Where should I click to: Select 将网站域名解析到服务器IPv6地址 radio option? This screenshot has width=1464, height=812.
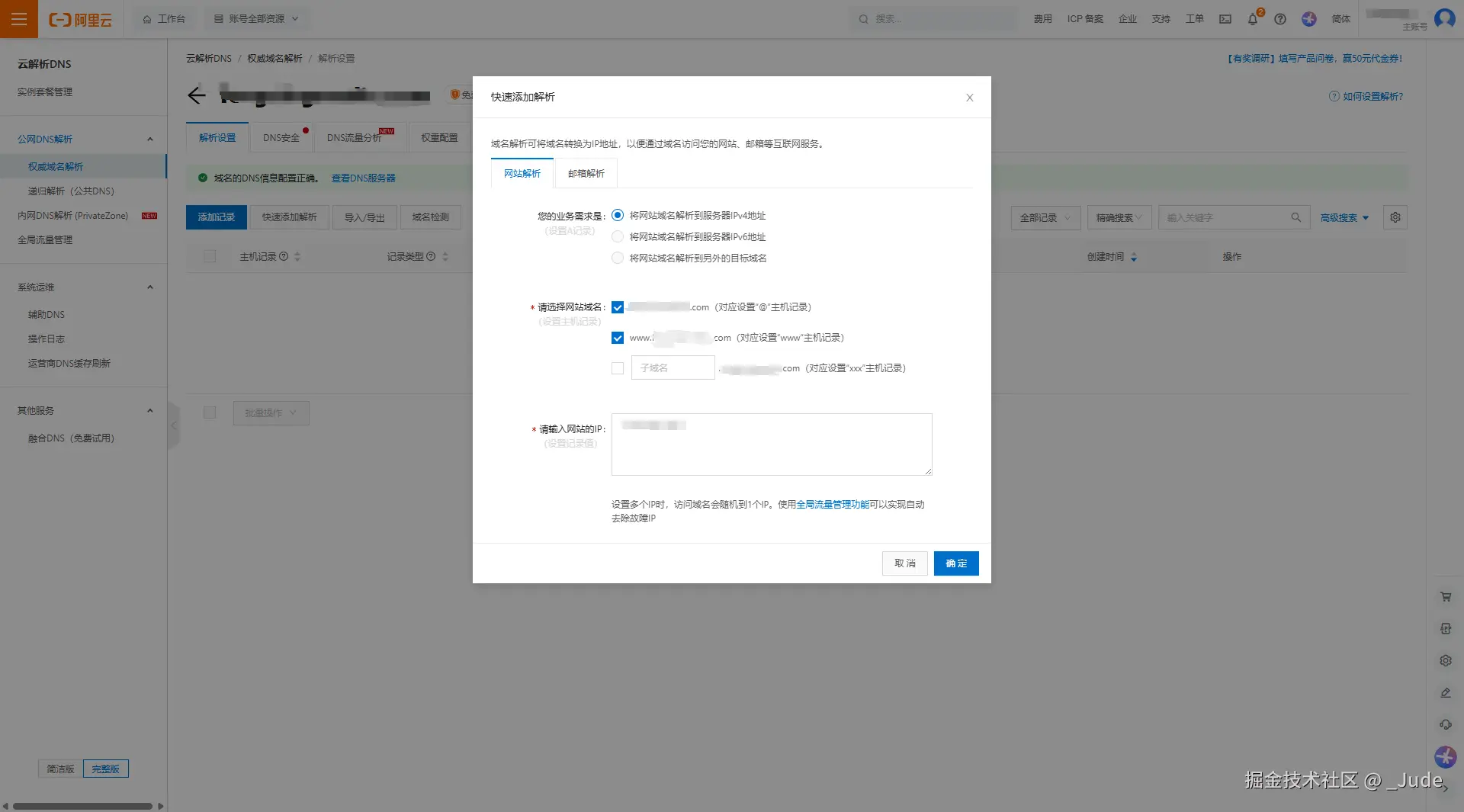(x=618, y=237)
